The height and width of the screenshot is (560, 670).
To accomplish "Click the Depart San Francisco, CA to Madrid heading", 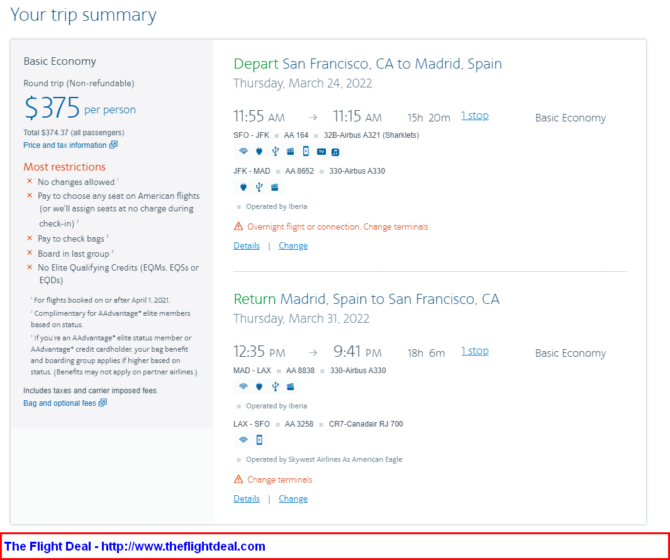I will (x=367, y=64).
